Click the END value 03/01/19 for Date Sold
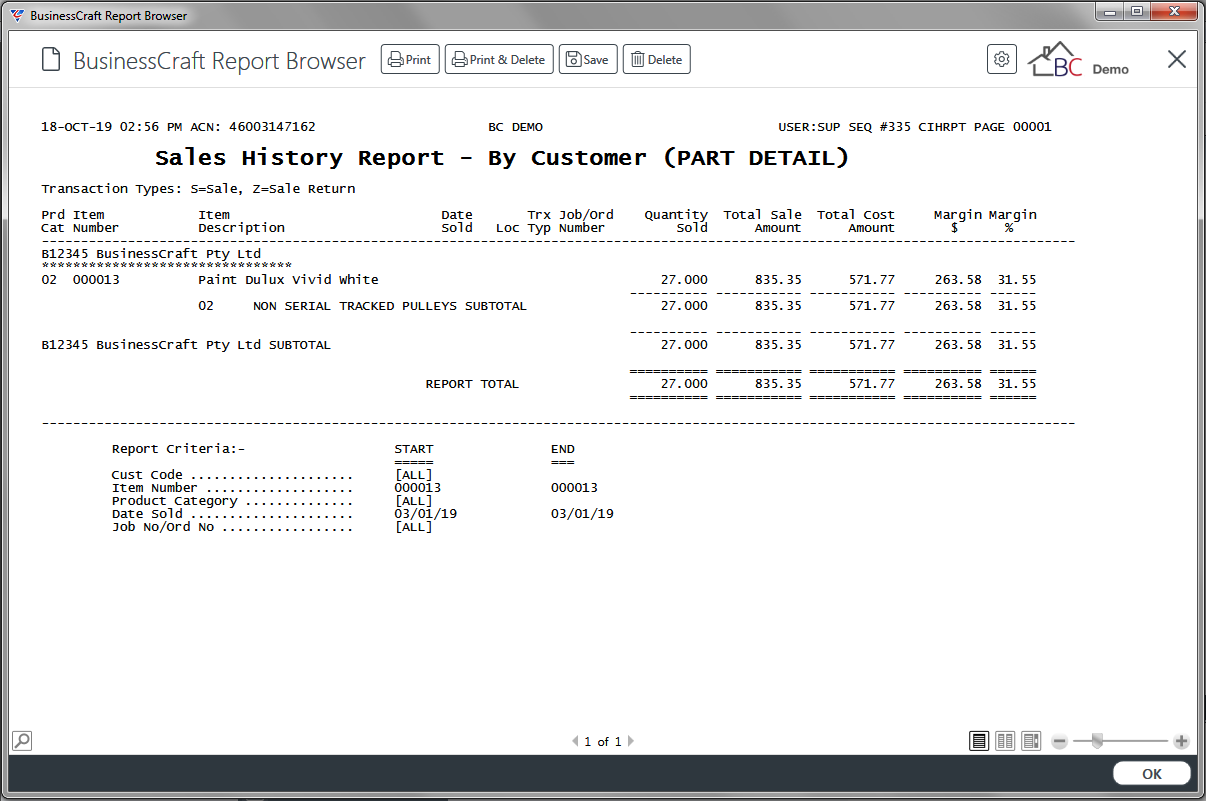Screen dimensions: 1206x801 582,514
